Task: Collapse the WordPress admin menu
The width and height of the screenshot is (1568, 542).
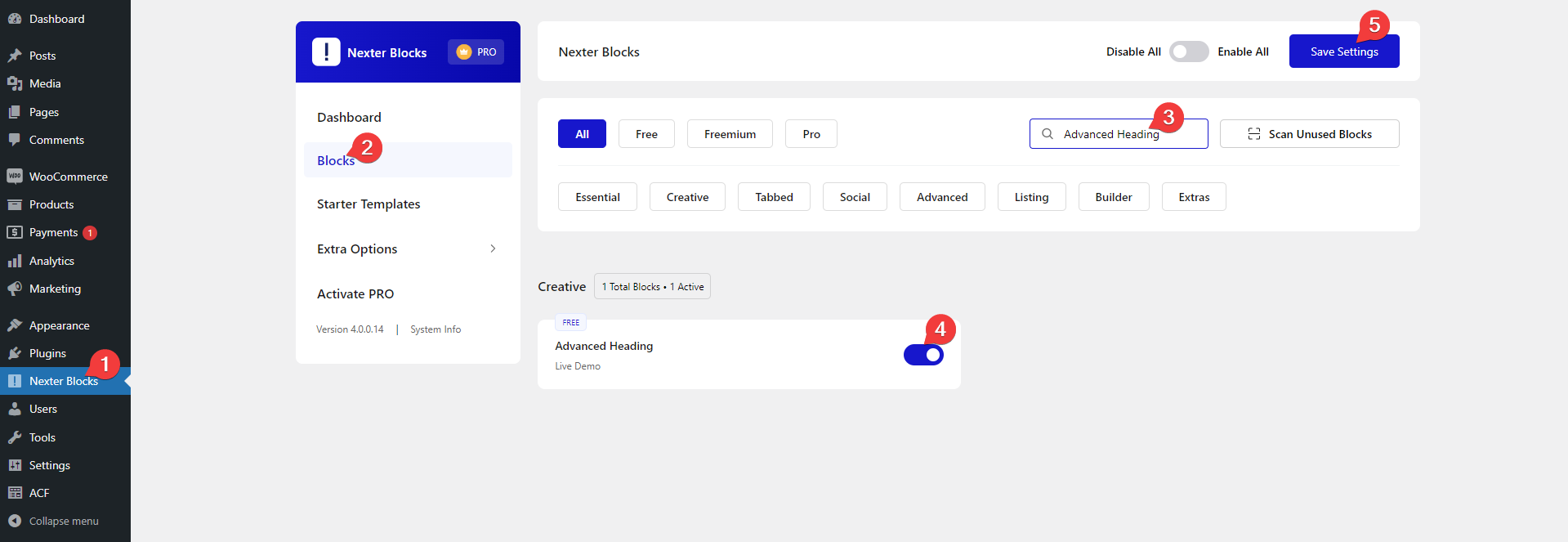Action: coord(63,521)
